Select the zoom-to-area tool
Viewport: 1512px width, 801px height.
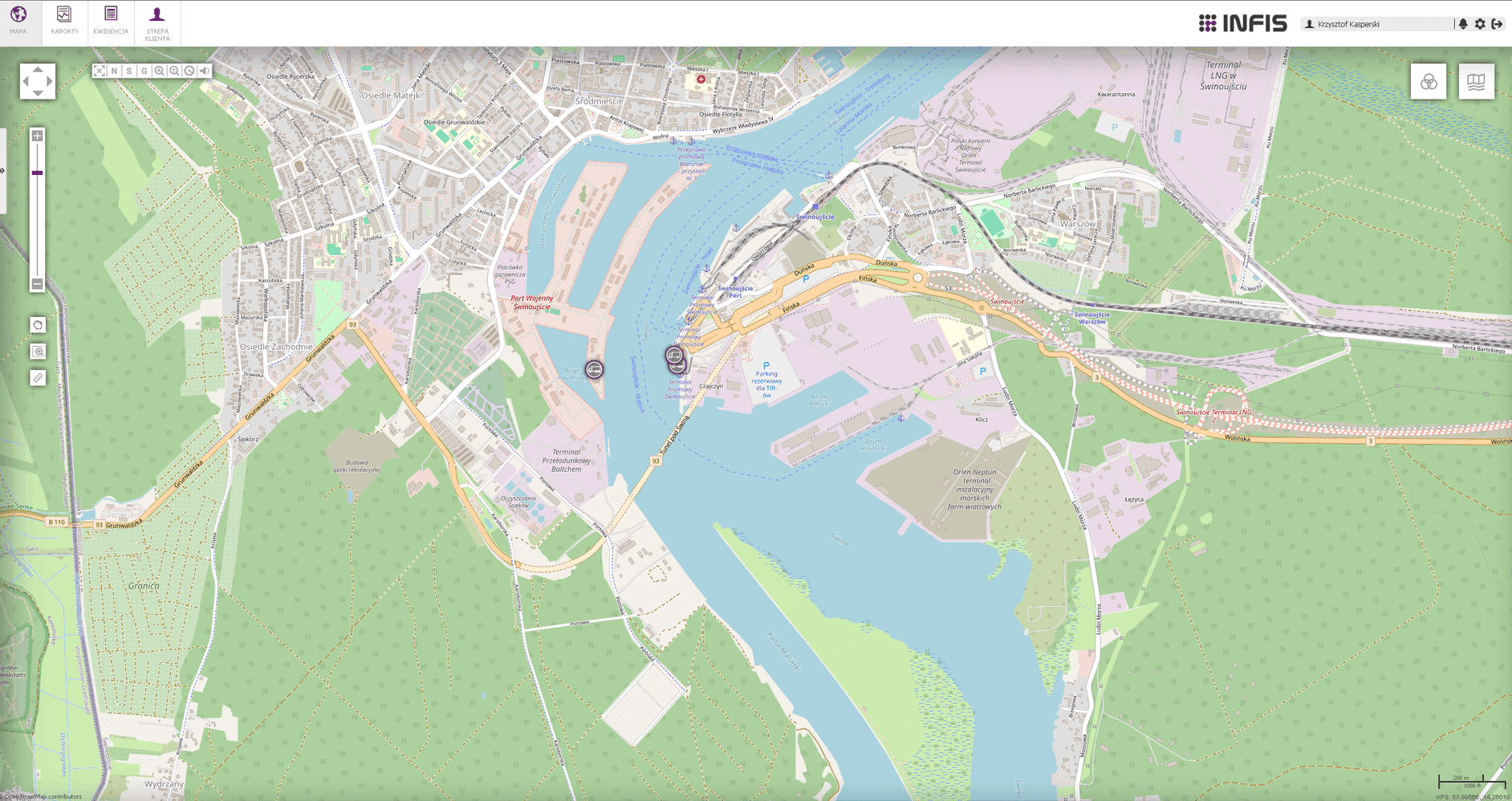(38, 352)
